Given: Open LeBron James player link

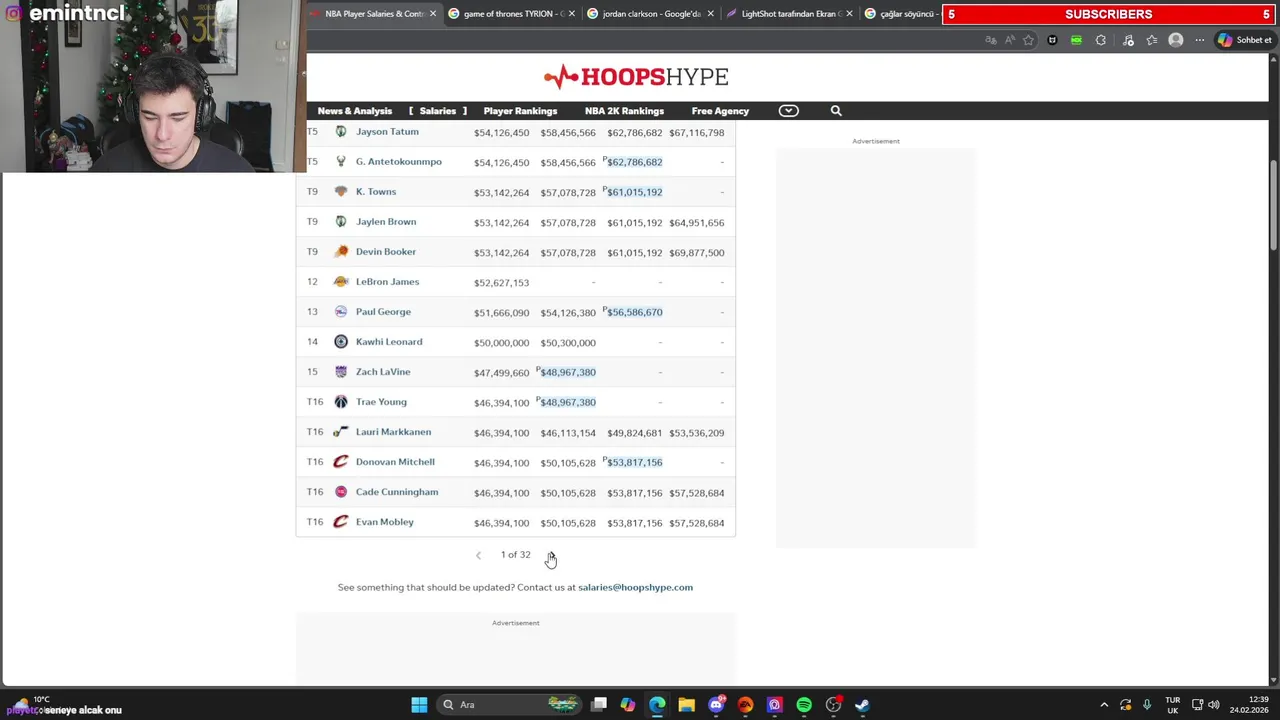Looking at the screenshot, I should [x=387, y=282].
